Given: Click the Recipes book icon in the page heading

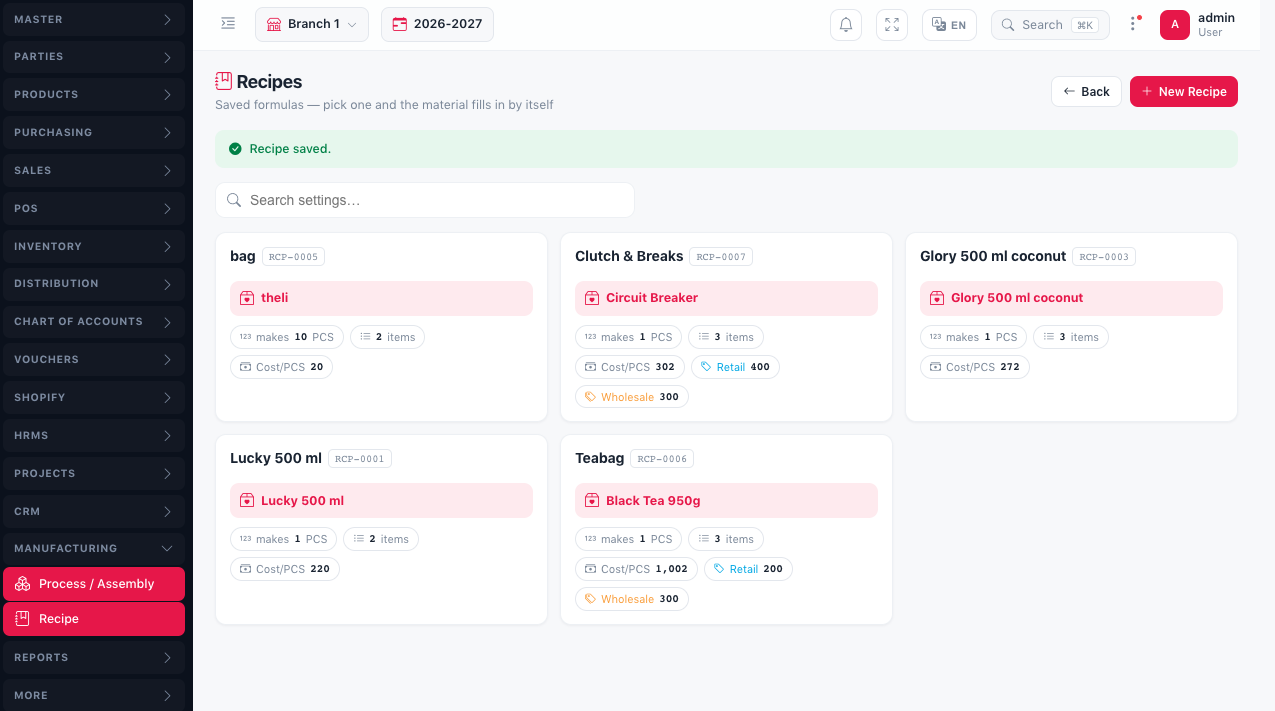Looking at the screenshot, I should (x=224, y=81).
